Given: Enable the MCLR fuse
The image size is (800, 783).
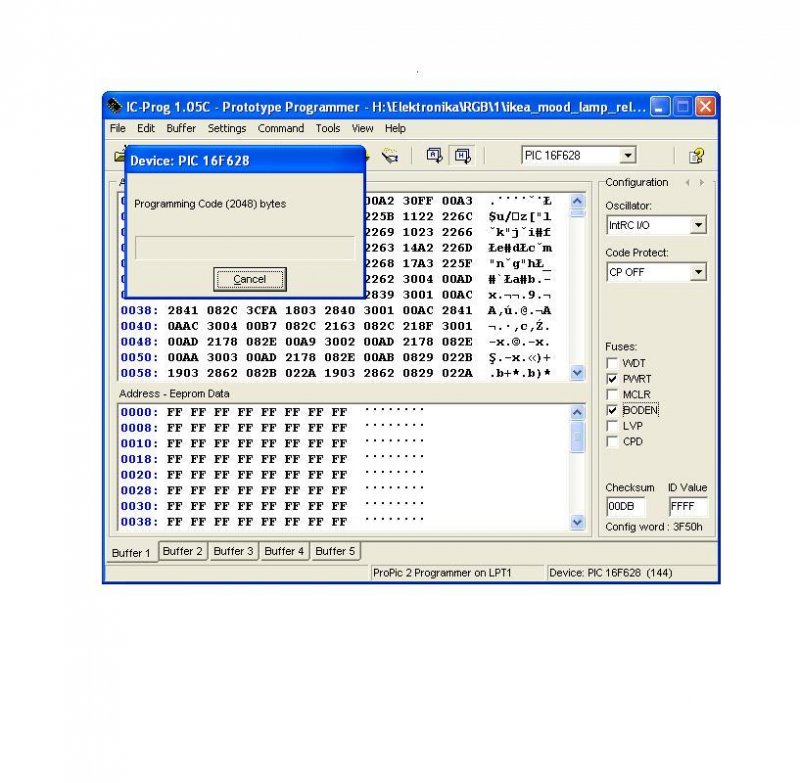Looking at the screenshot, I should point(612,395).
